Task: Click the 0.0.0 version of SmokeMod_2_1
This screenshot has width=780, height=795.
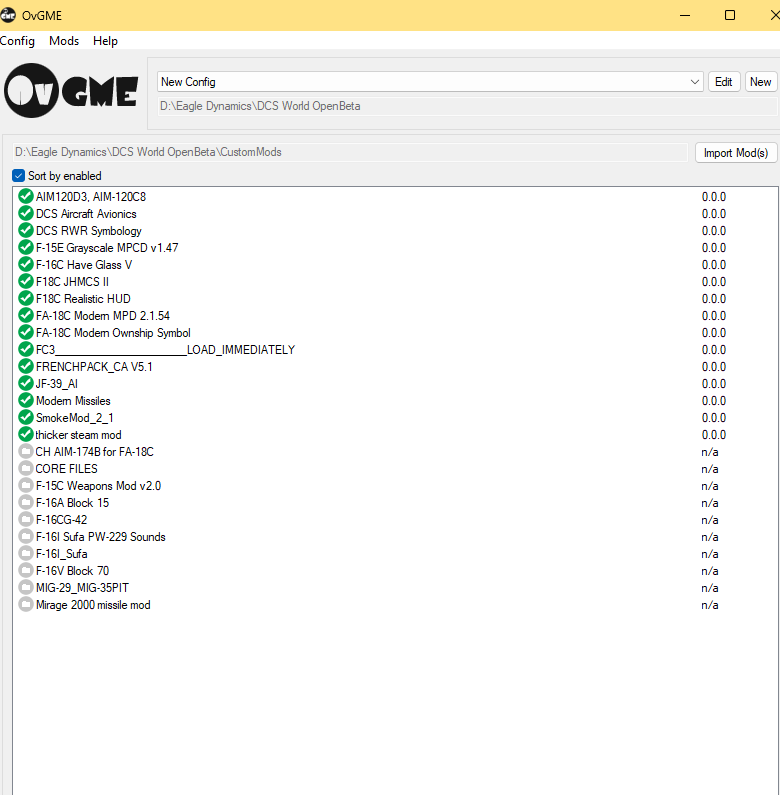Action: [714, 418]
